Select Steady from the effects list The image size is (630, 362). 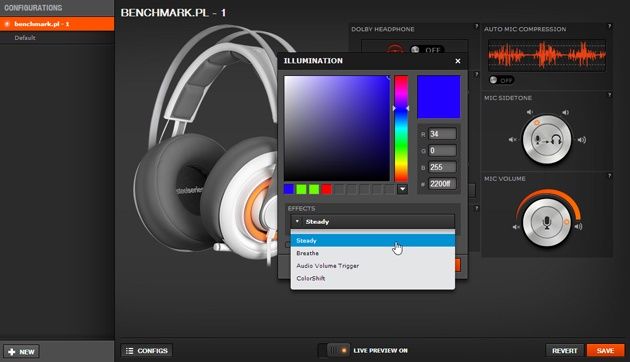373,241
